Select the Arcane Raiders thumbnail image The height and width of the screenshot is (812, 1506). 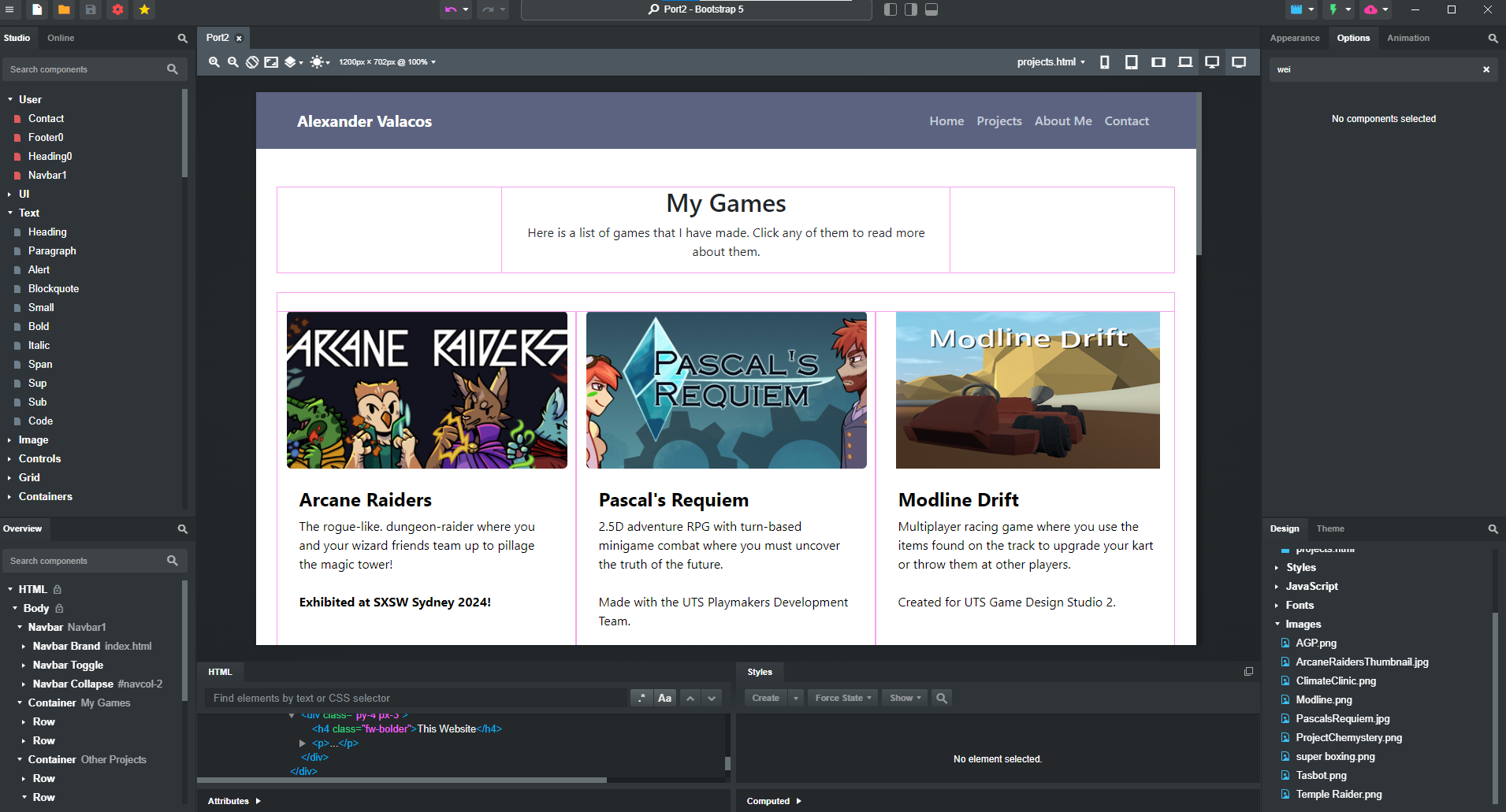click(427, 390)
